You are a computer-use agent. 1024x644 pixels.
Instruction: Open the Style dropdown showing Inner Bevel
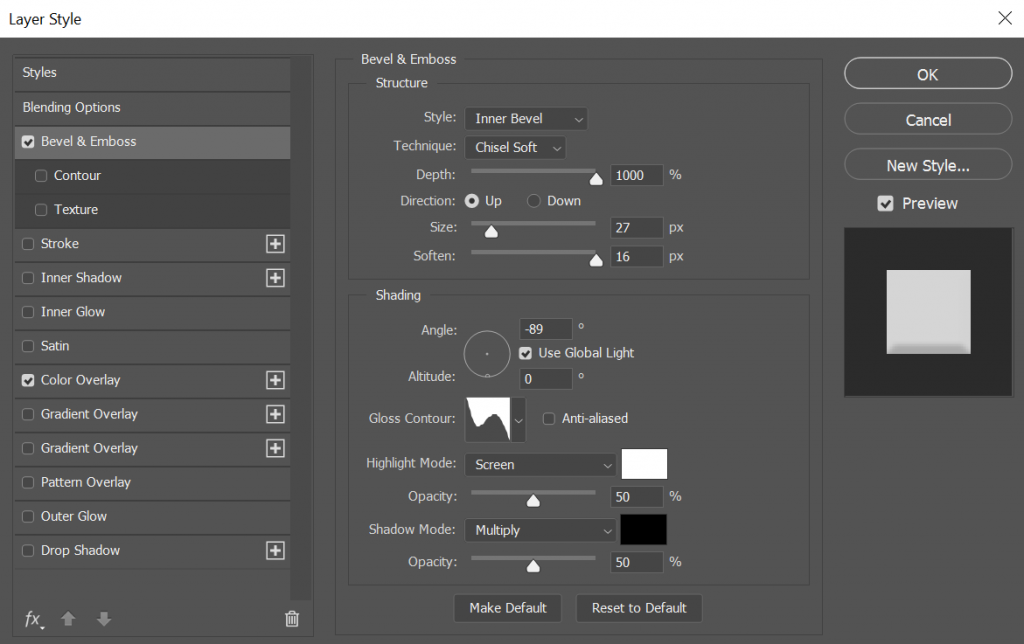click(x=526, y=119)
